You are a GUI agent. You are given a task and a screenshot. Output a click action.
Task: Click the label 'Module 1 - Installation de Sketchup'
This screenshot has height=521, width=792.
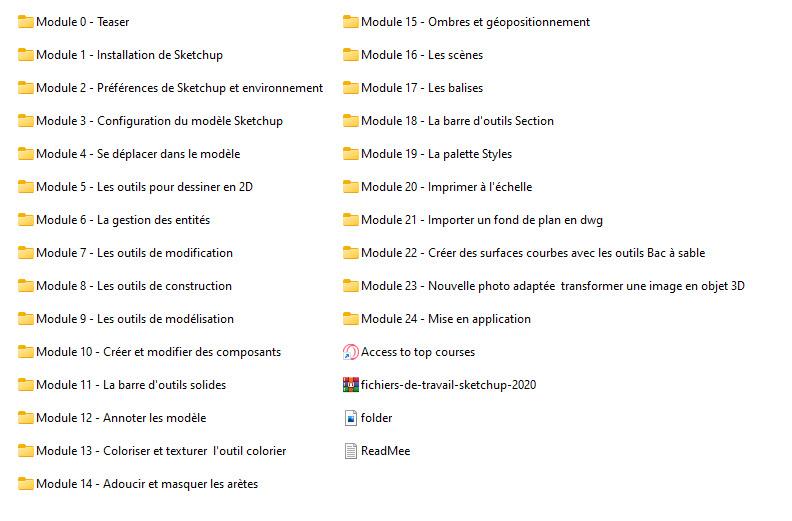[x=129, y=55]
